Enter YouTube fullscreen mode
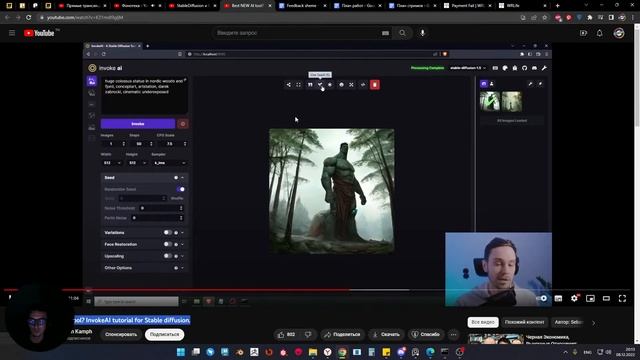This screenshot has width=640, height=360. coord(622,298)
